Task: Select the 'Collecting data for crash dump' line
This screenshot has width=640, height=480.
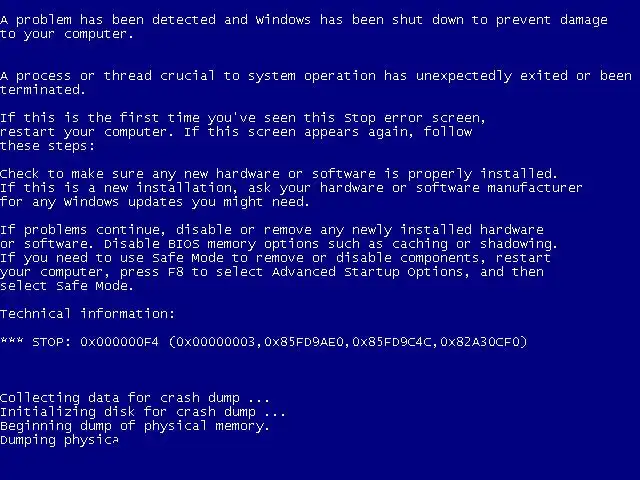Action: pyautogui.click(x=135, y=398)
